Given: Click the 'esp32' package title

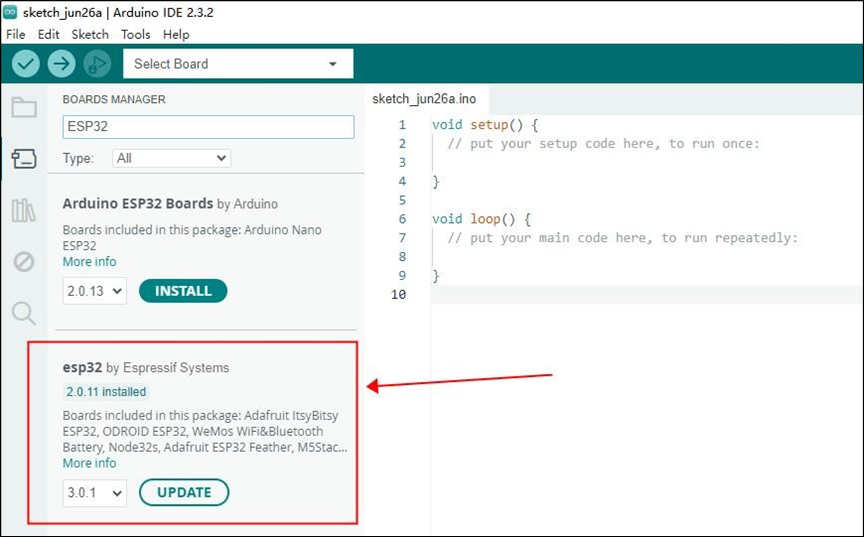Looking at the screenshot, I should point(82,367).
